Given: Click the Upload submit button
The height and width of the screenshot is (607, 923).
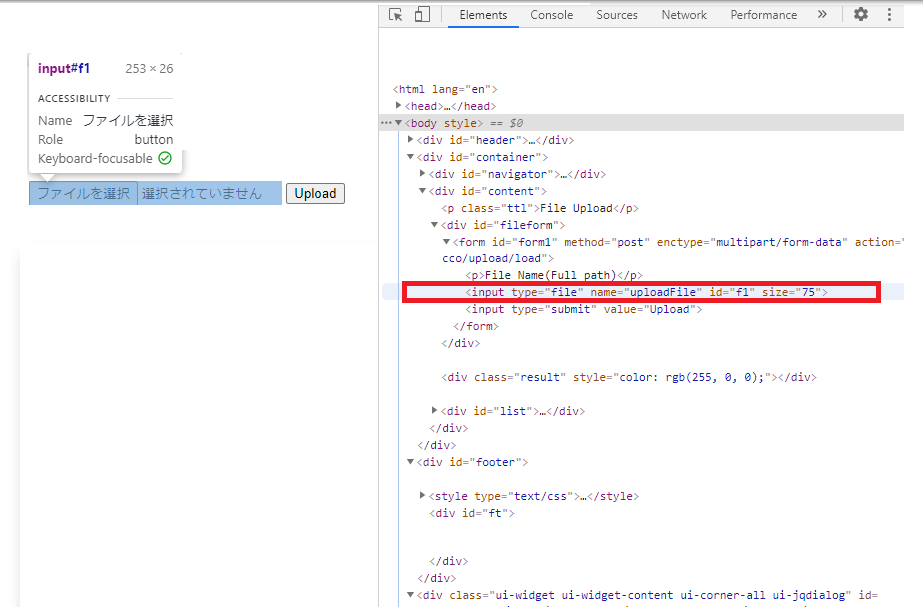Looking at the screenshot, I should pyautogui.click(x=316, y=194).
